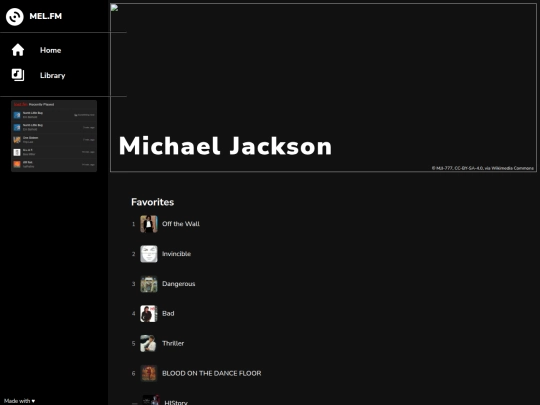The height and width of the screenshot is (405, 540).
Task: Select the Invincible album title
Action: pyautogui.click(x=176, y=254)
